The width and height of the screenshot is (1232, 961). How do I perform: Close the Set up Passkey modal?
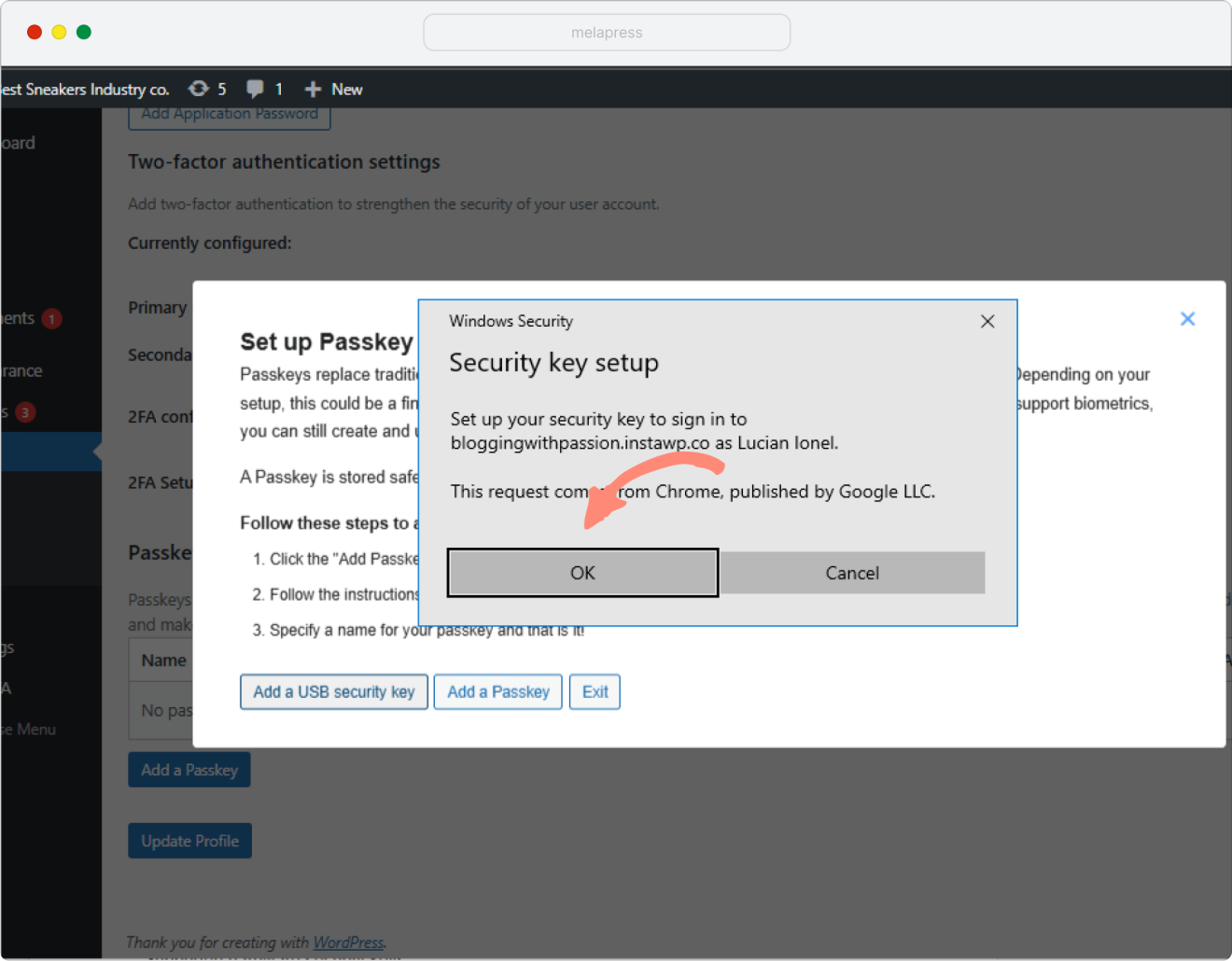point(1187,319)
